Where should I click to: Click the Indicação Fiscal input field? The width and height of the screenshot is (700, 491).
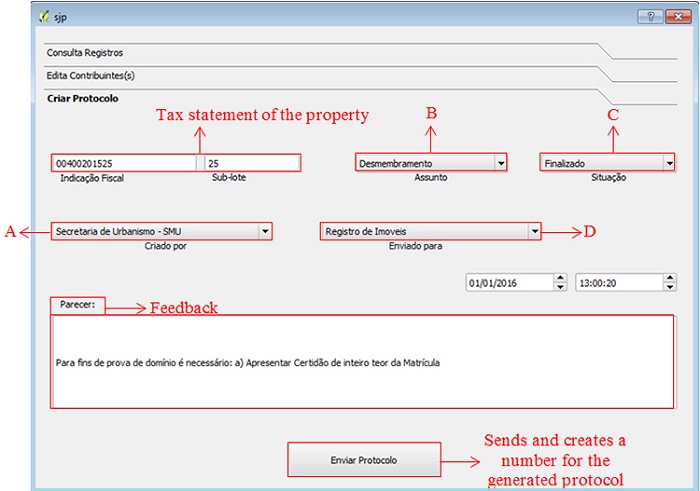[x=124, y=163]
